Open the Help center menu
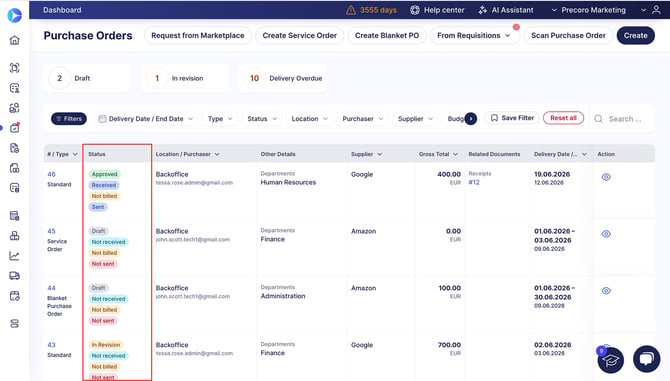The width and height of the screenshot is (670, 381). (x=437, y=10)
